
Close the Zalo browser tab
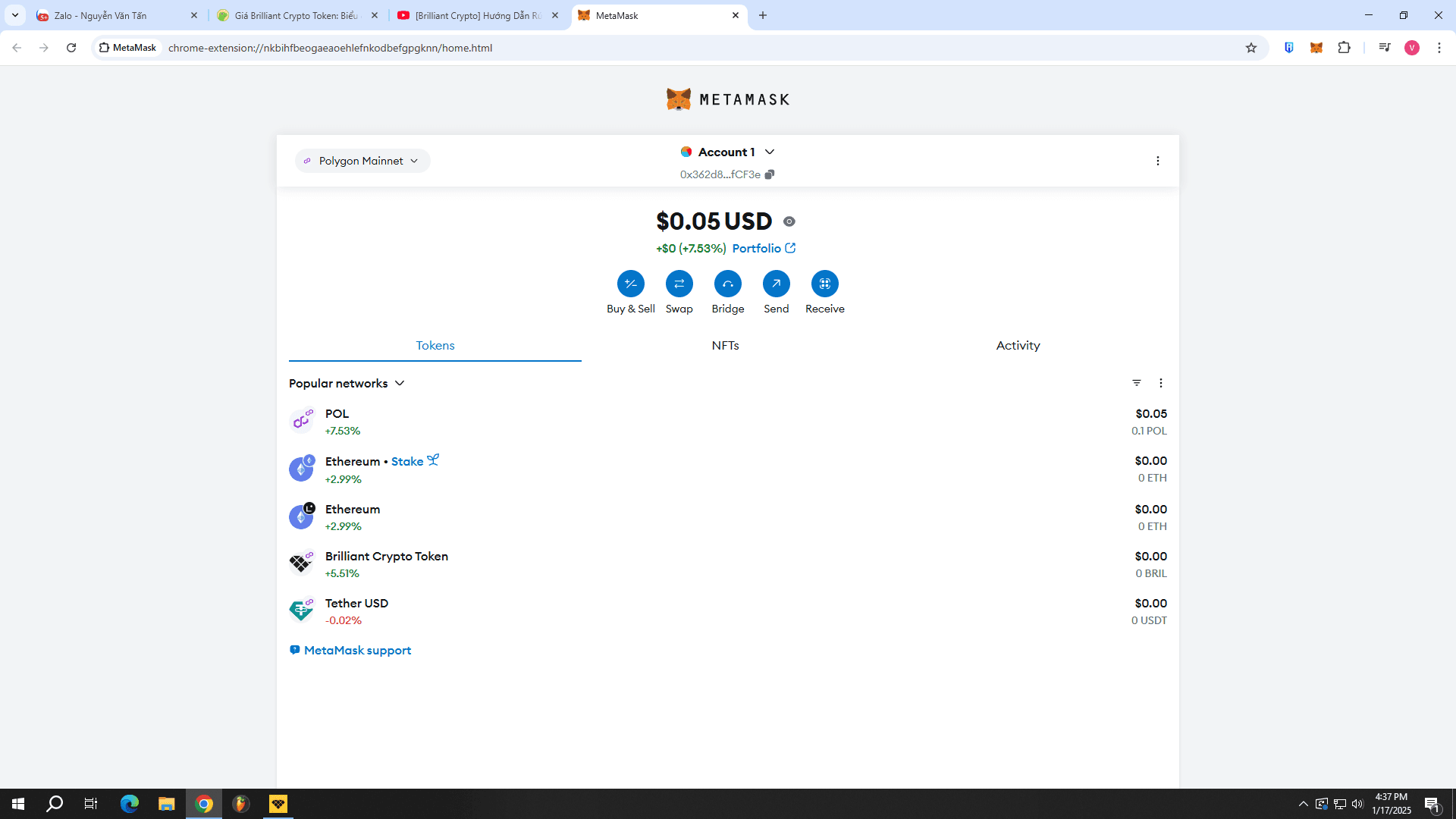(x=194, y=15)
